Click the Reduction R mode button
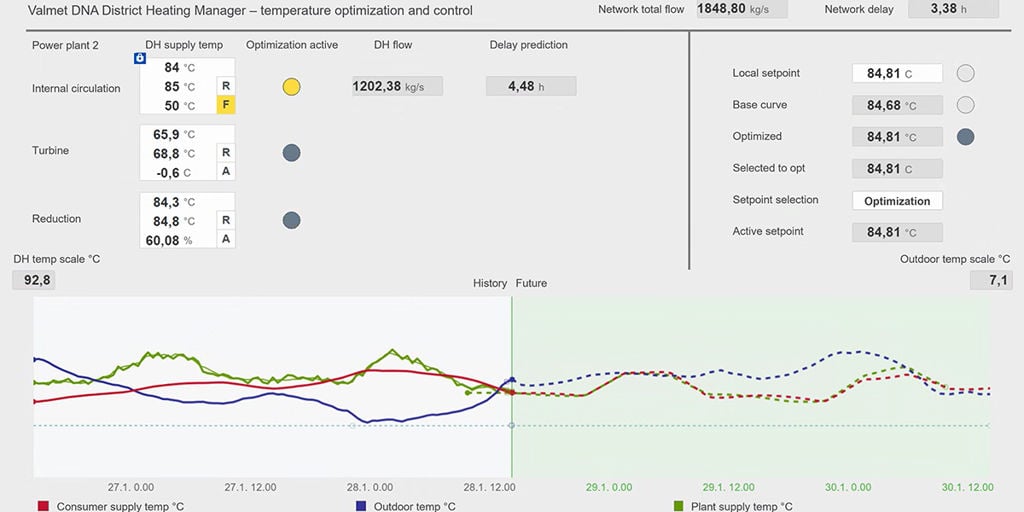This screenshot has width=1024, height=512. (226, 219)
